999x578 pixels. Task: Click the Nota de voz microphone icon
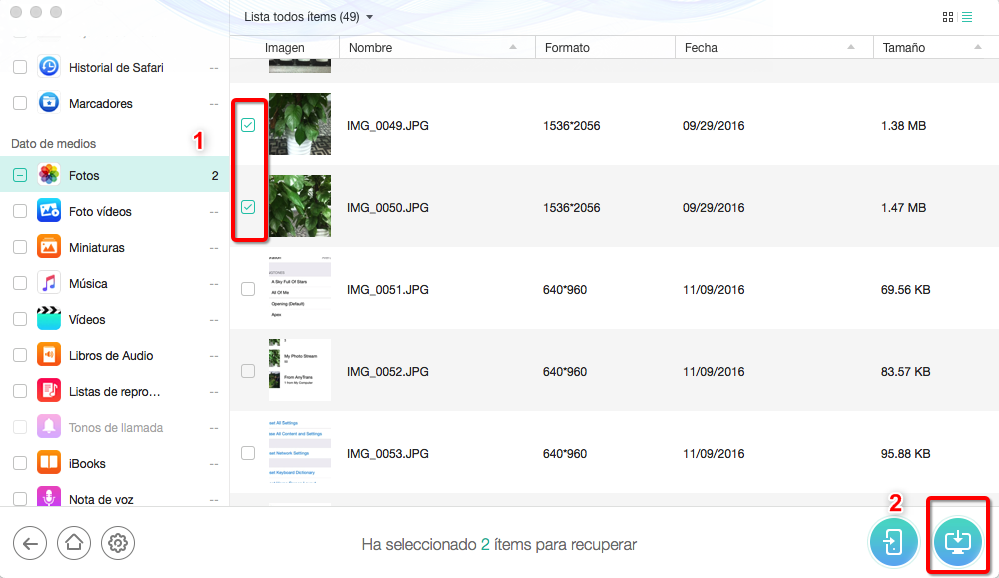tap(49, 496)
